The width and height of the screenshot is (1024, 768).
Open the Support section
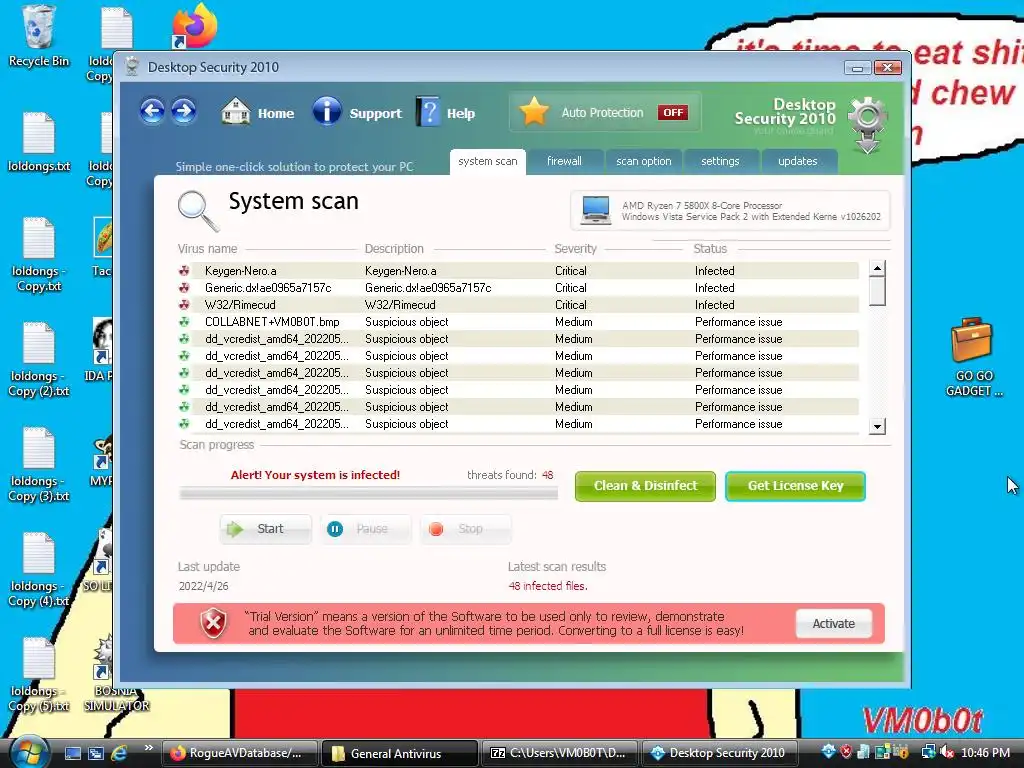[357, 112]
